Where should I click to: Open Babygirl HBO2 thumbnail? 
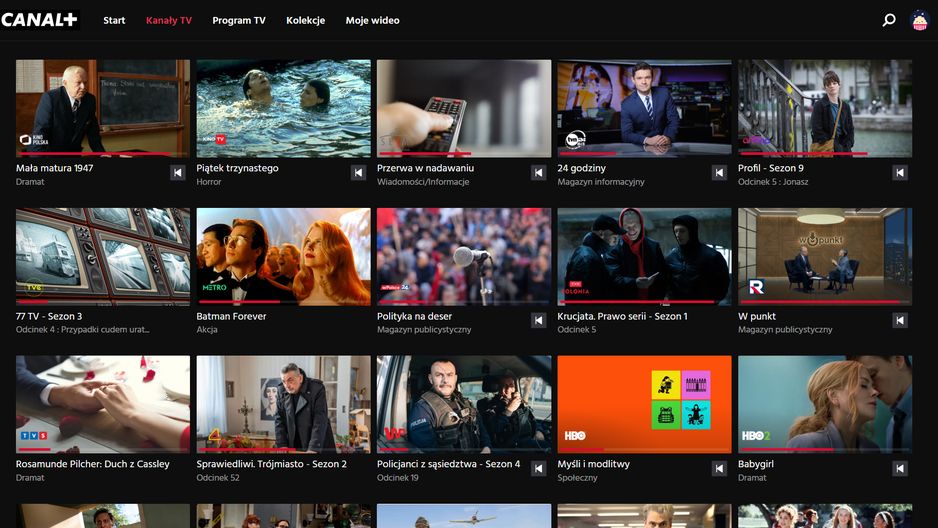pos(825,404)
